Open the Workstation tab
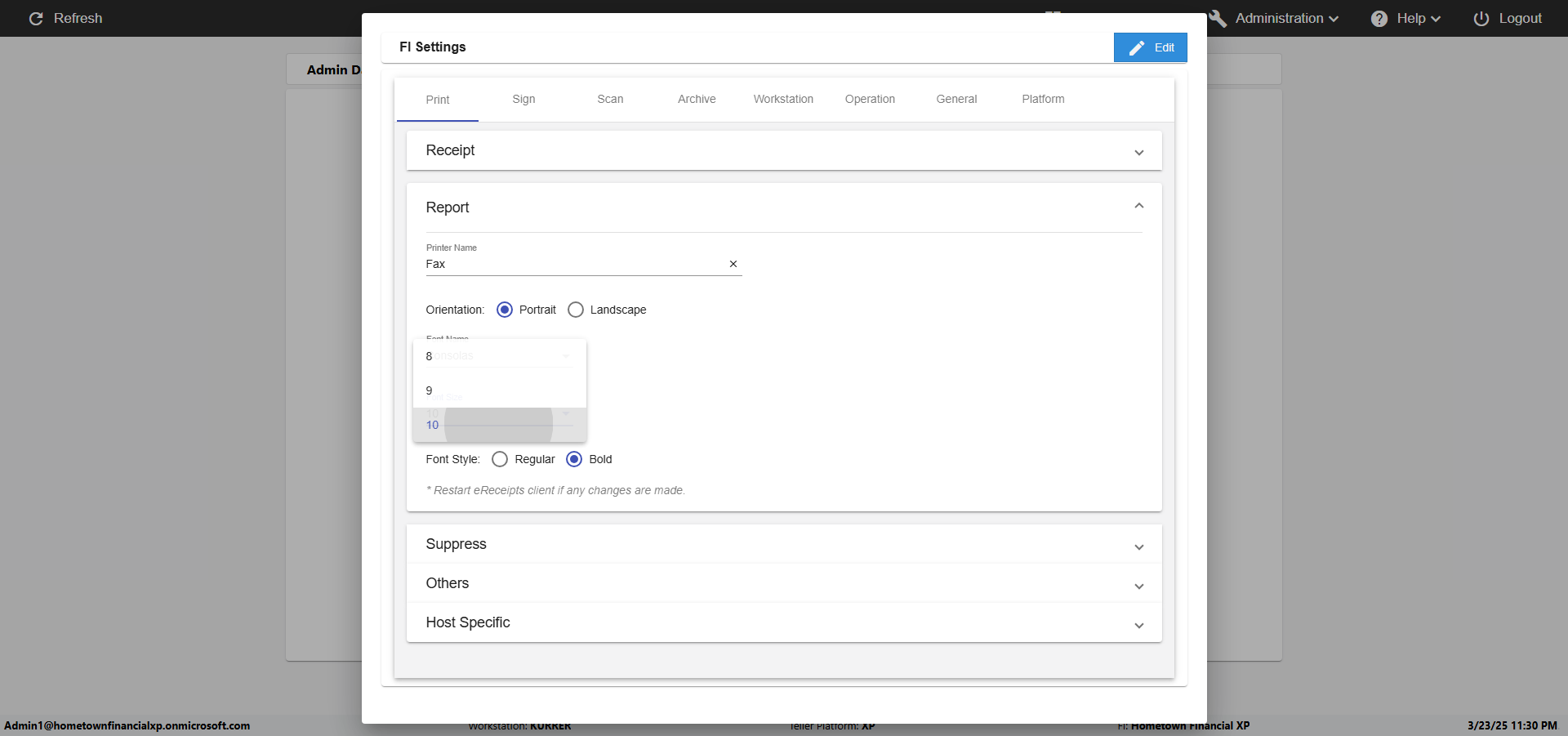 (783, 99)
